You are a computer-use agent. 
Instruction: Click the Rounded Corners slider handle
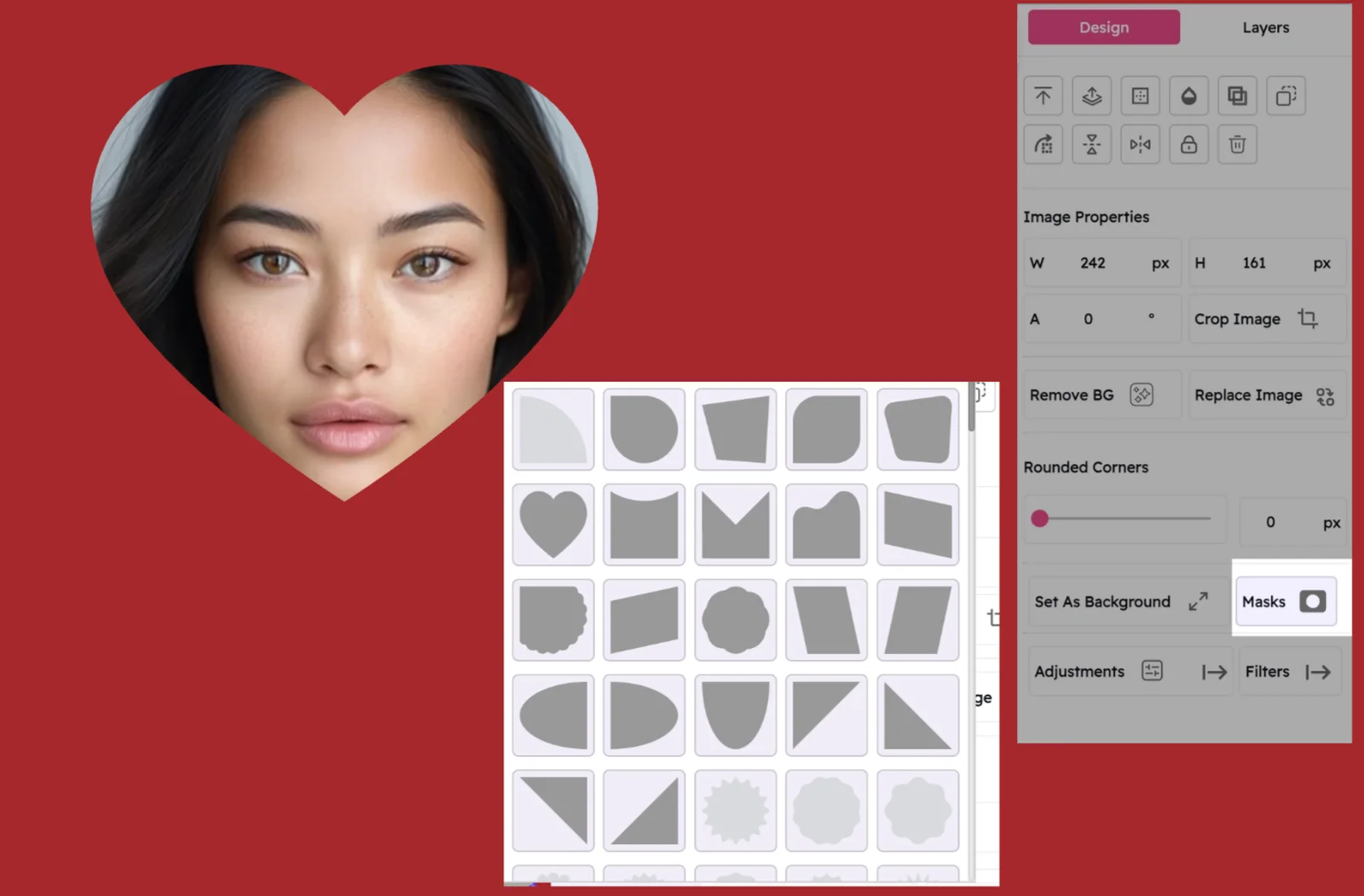pyautogui.click(x=1039, y=518)
